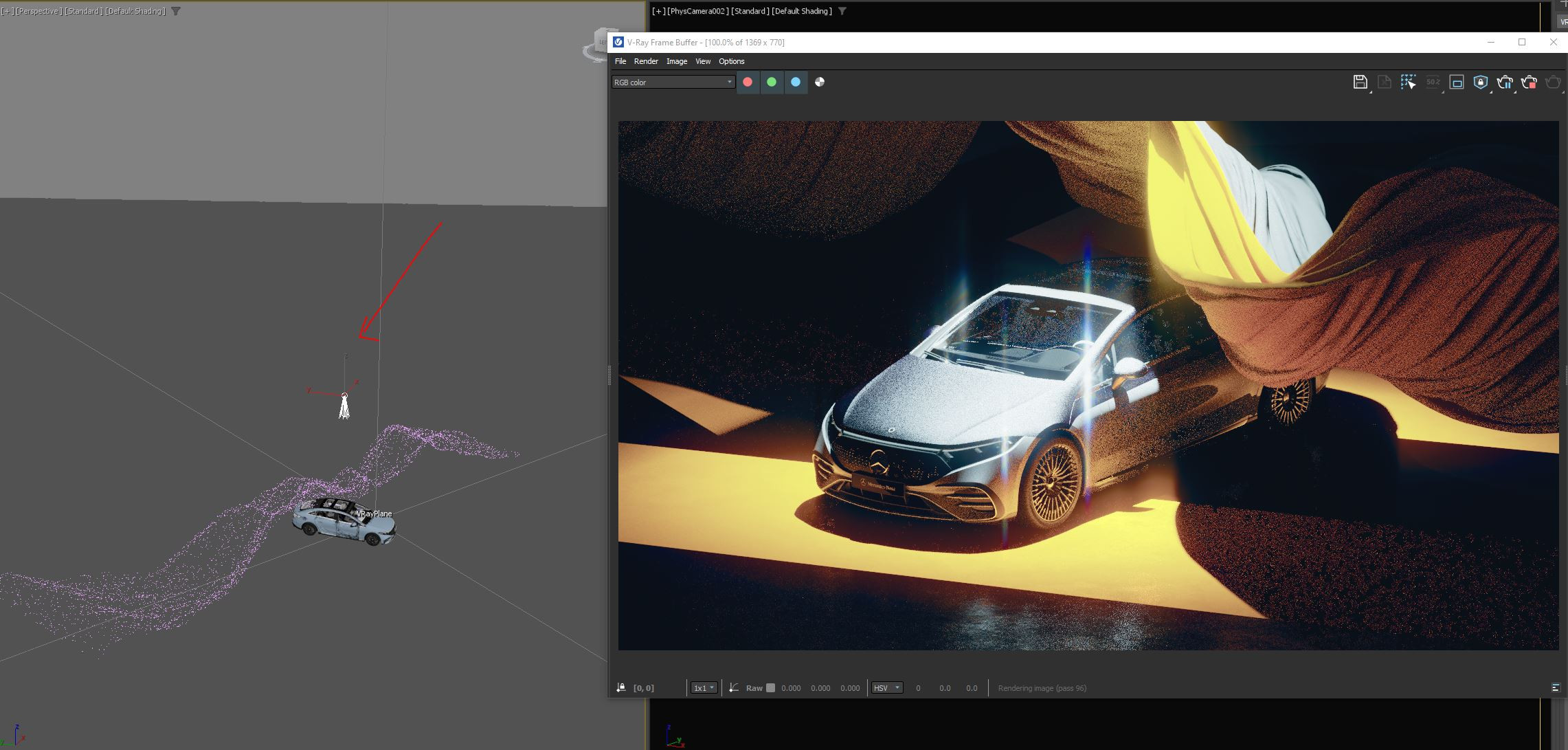
Task: Open the Standard menu in Perspective viewport
Action: click(x=83, y=11)
